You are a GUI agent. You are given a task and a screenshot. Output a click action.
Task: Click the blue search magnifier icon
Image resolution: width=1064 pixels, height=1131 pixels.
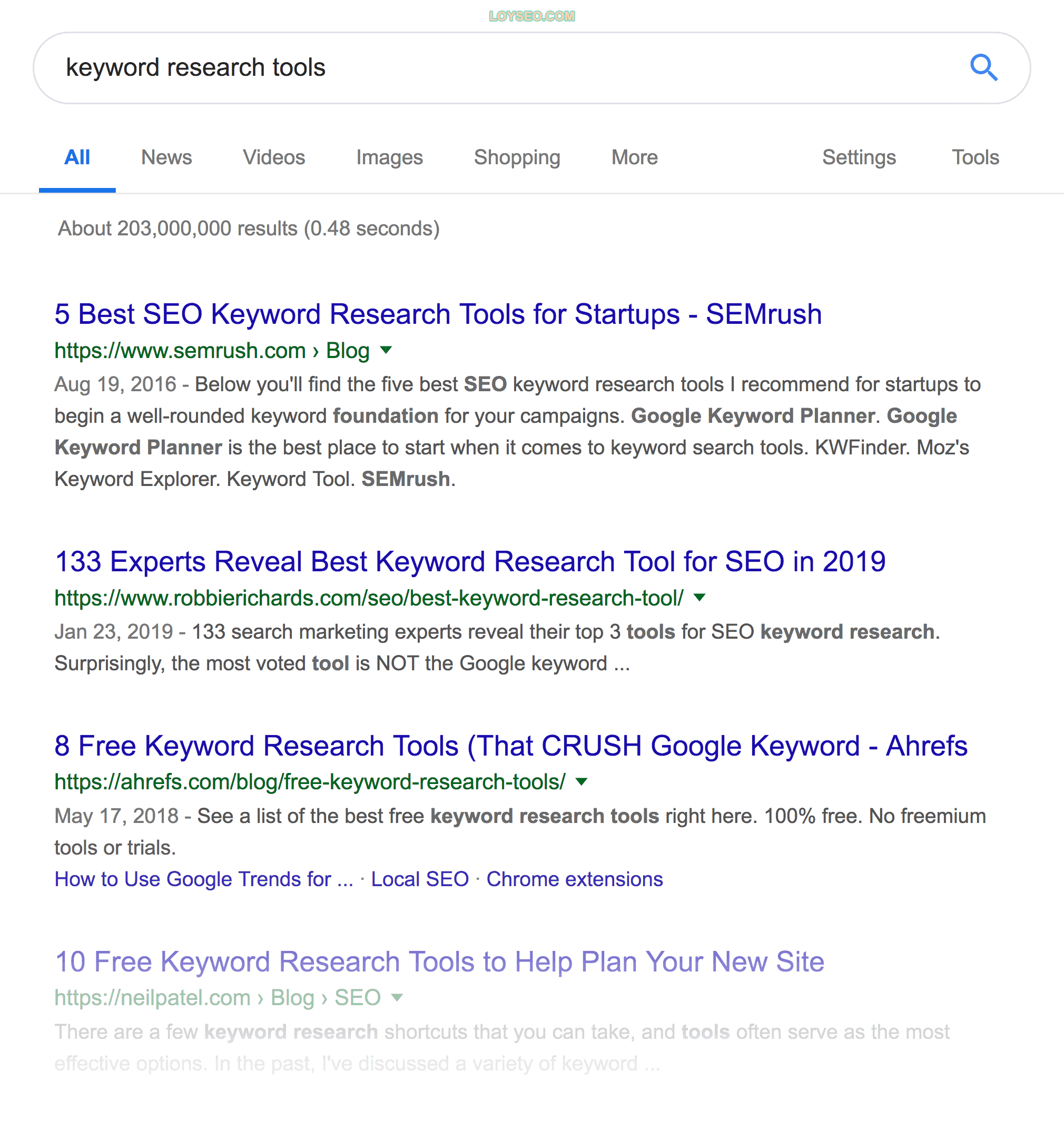pyautogui.click(x=983, y=68)
